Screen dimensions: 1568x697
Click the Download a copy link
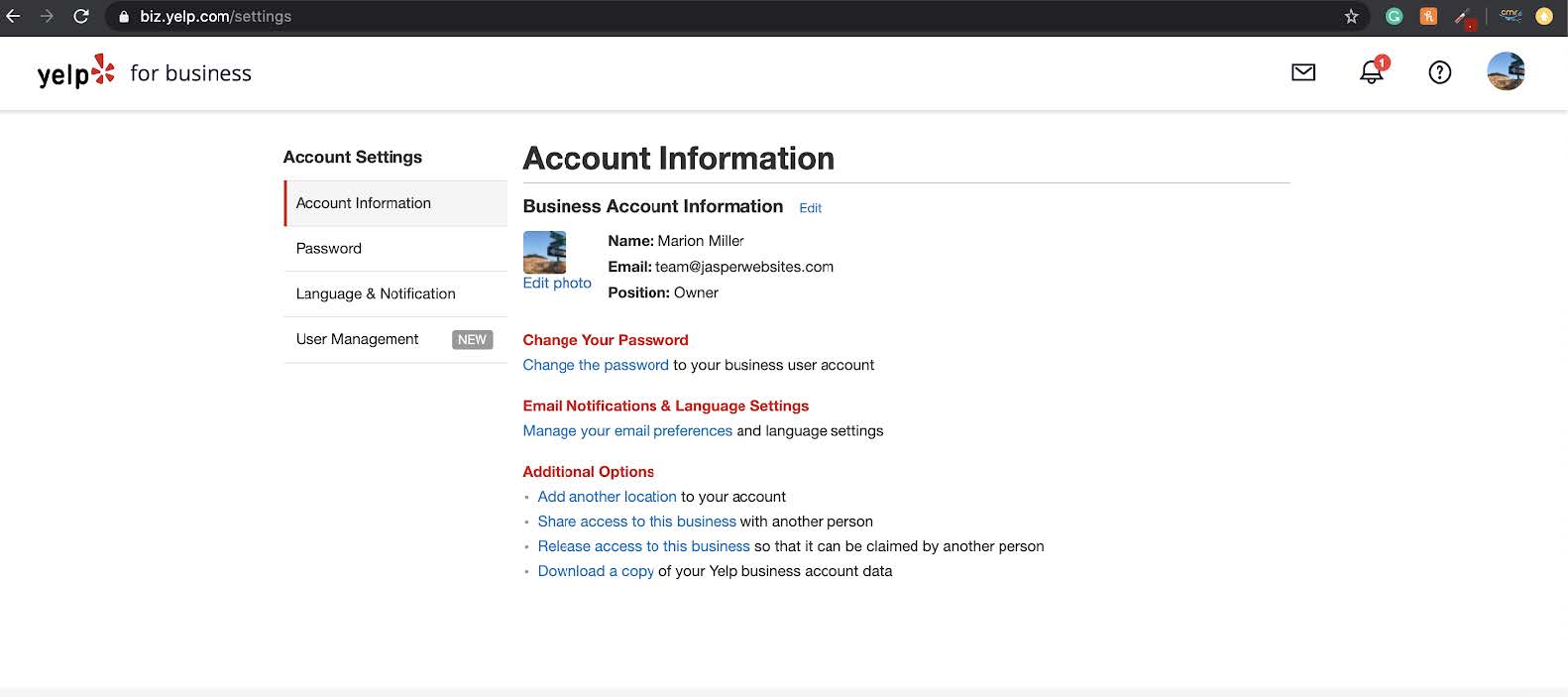pos(596,571)
